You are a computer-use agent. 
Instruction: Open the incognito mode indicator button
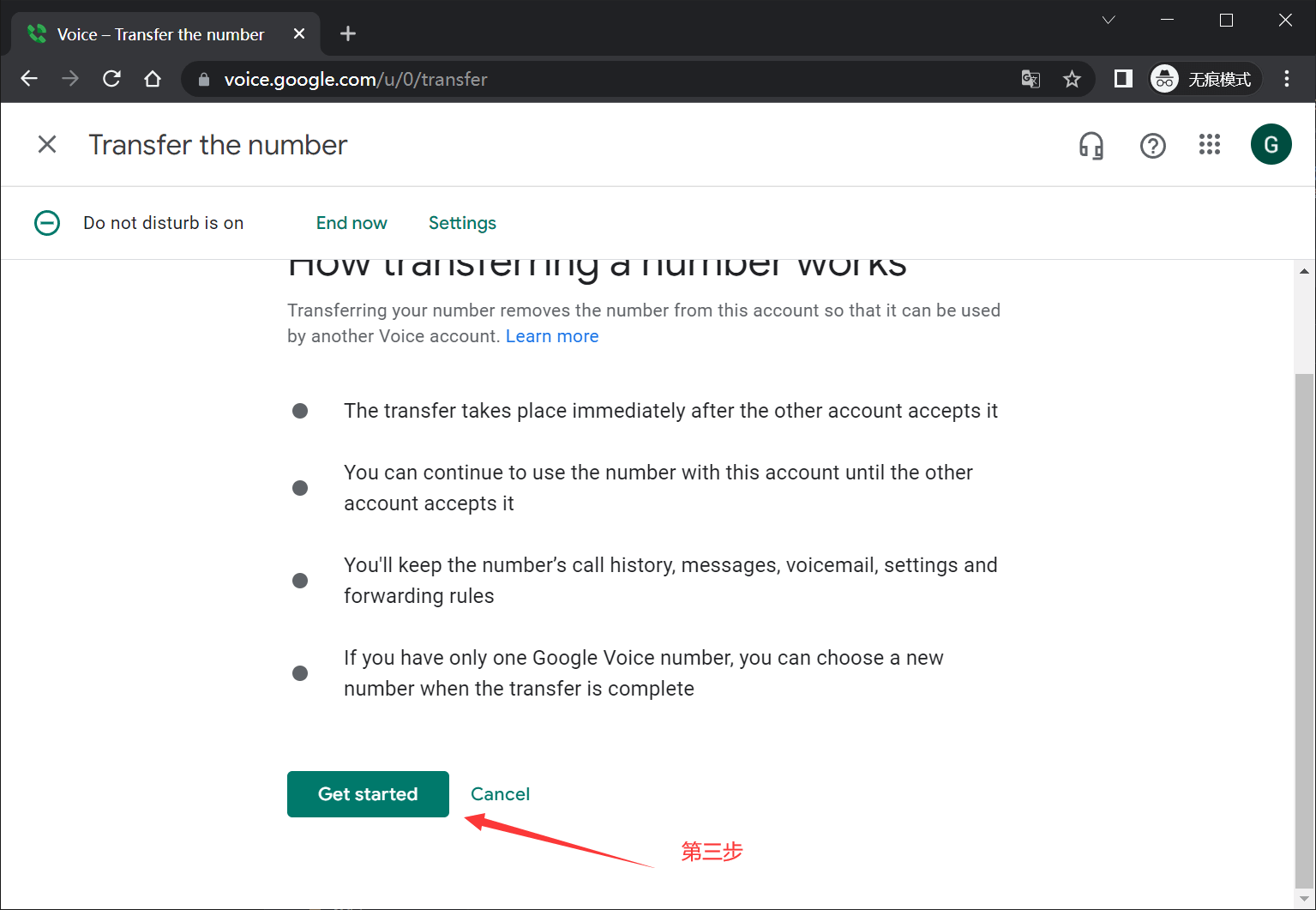tap(1205, 79)
